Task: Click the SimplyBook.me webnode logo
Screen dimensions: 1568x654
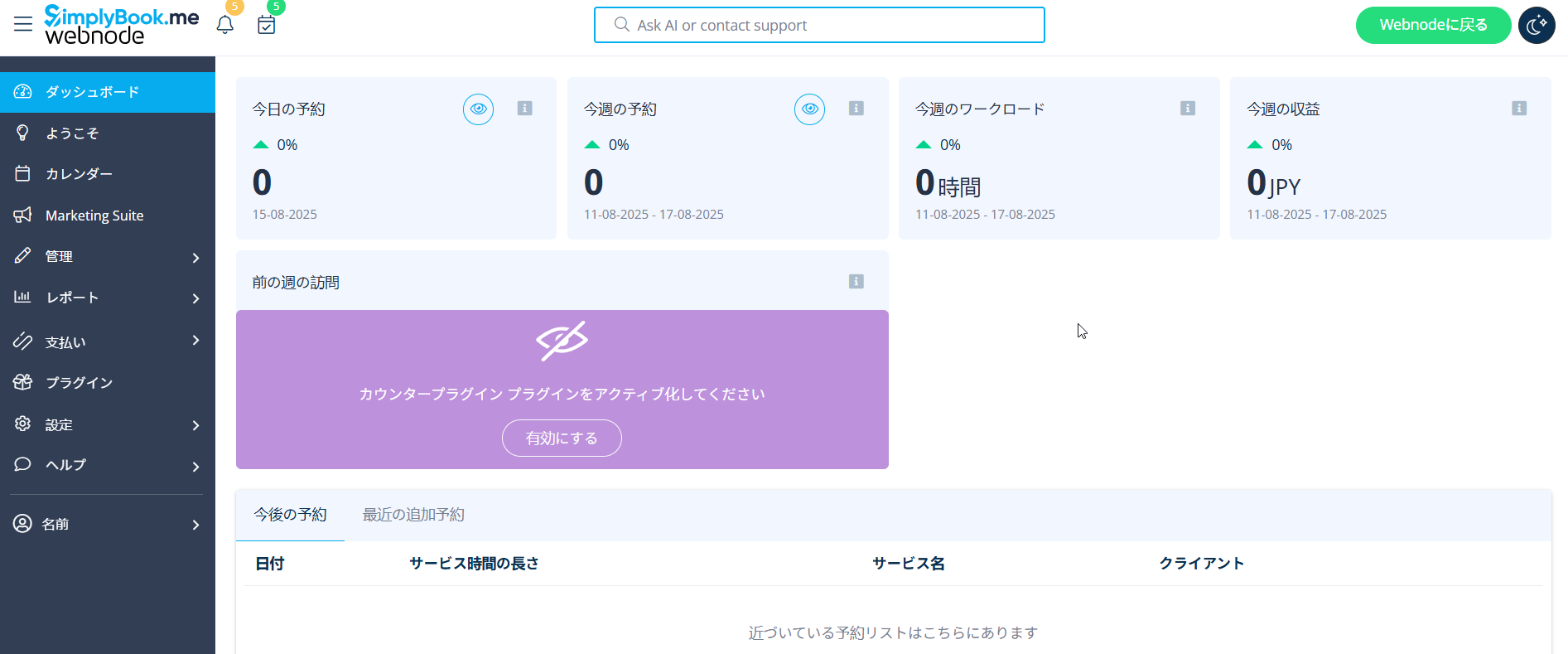Action: [122, 25]
